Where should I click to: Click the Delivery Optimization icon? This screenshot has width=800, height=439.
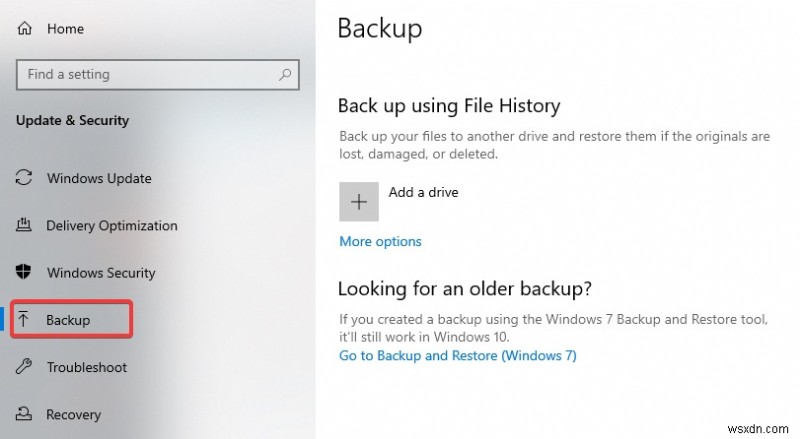click(25, 226)
